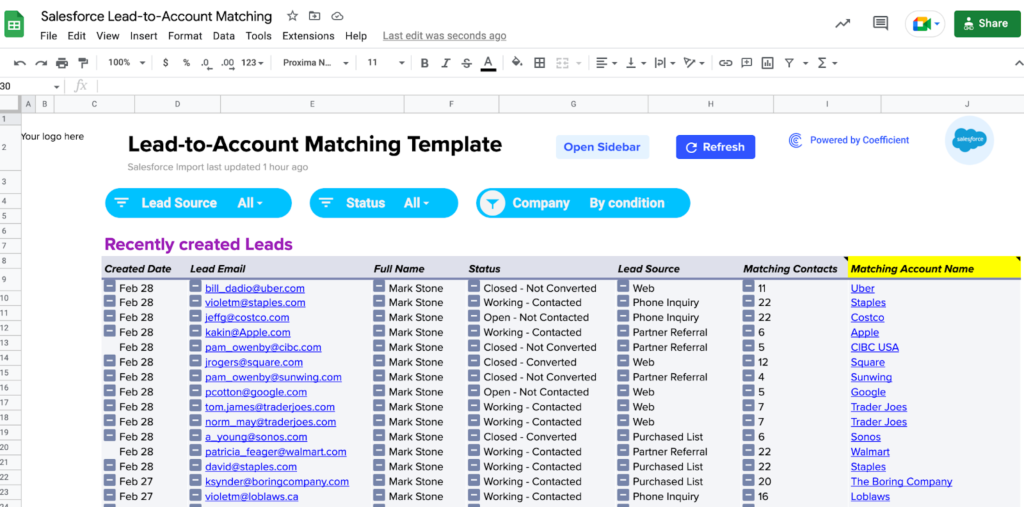Screen dimensions: 1024x507
Task: Open the text rotation dropdown
Action: pos(694,63)
